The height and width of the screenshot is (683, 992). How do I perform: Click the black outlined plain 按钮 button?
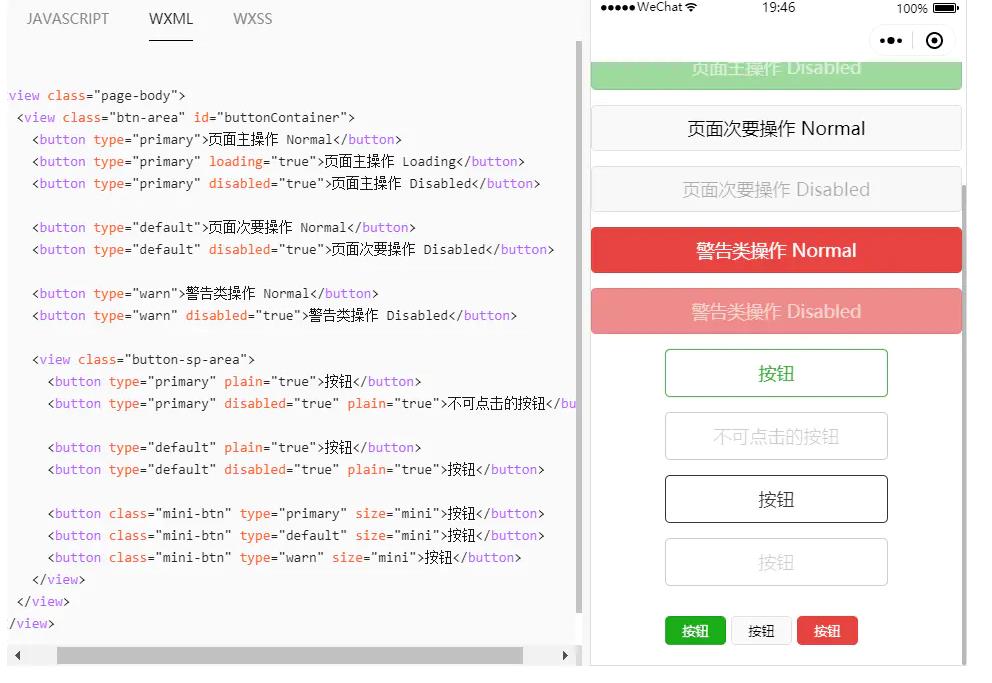tap(776, 498)
